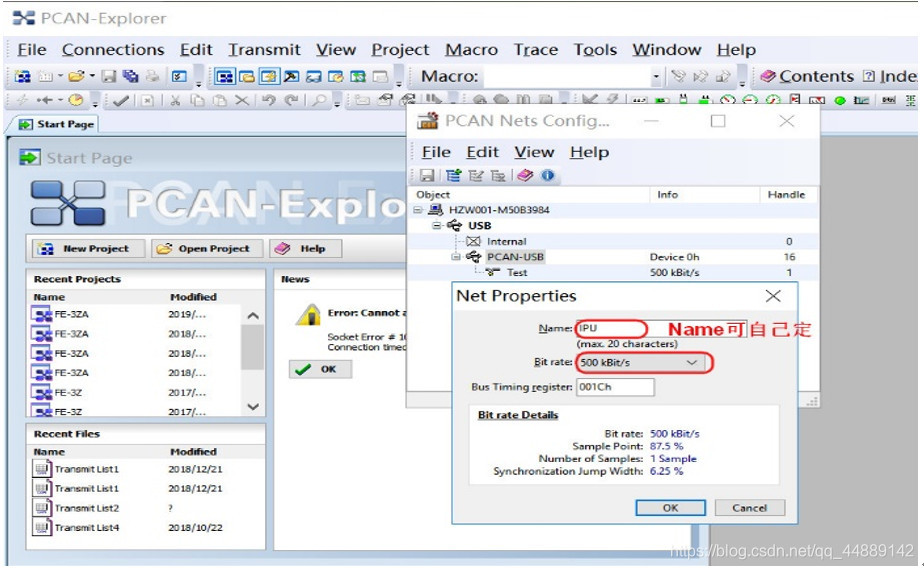Click the Undo arrow icon

[x=269, y=100]
